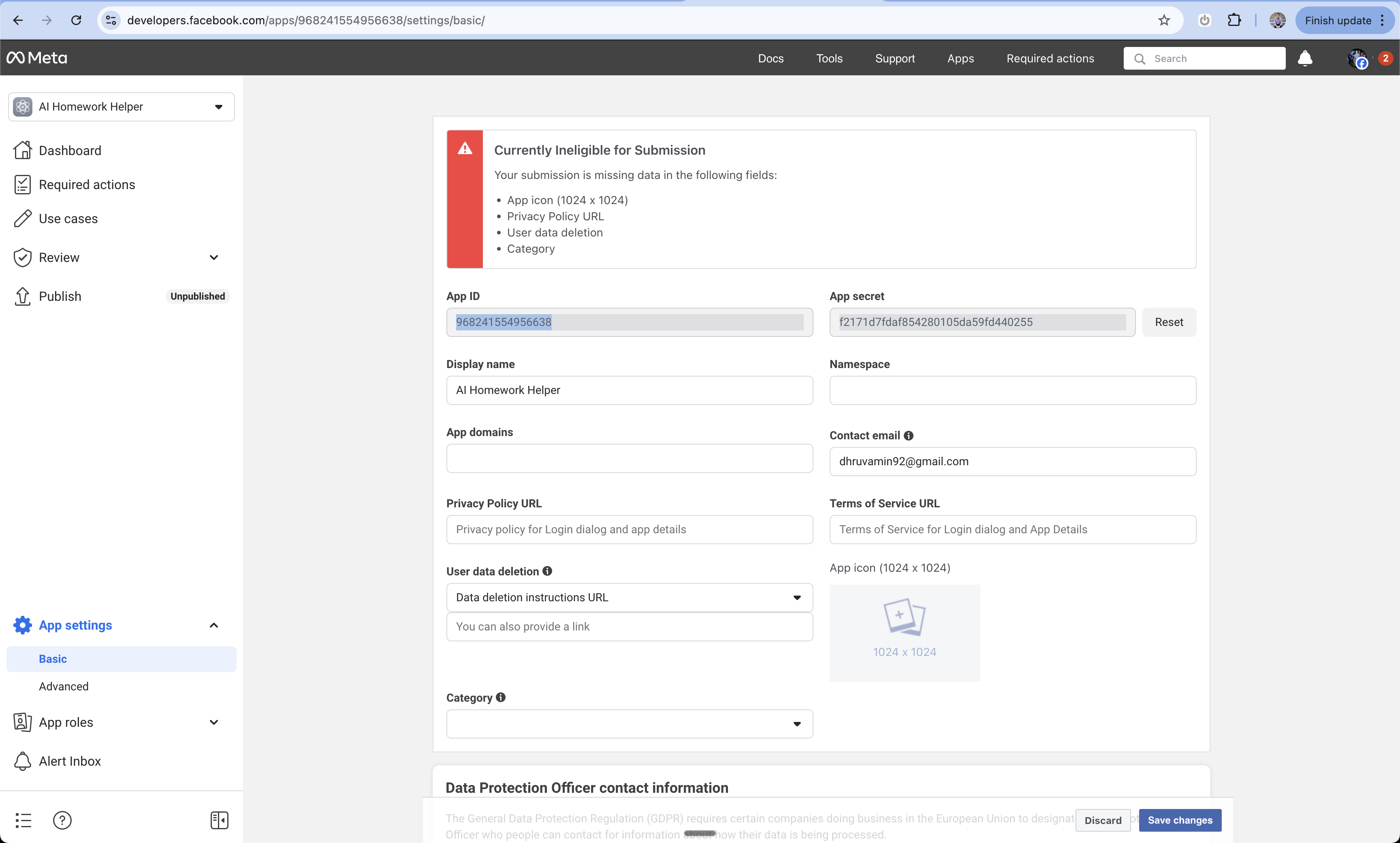Open the browser extensions puzzle icon

click(1234, 21)
